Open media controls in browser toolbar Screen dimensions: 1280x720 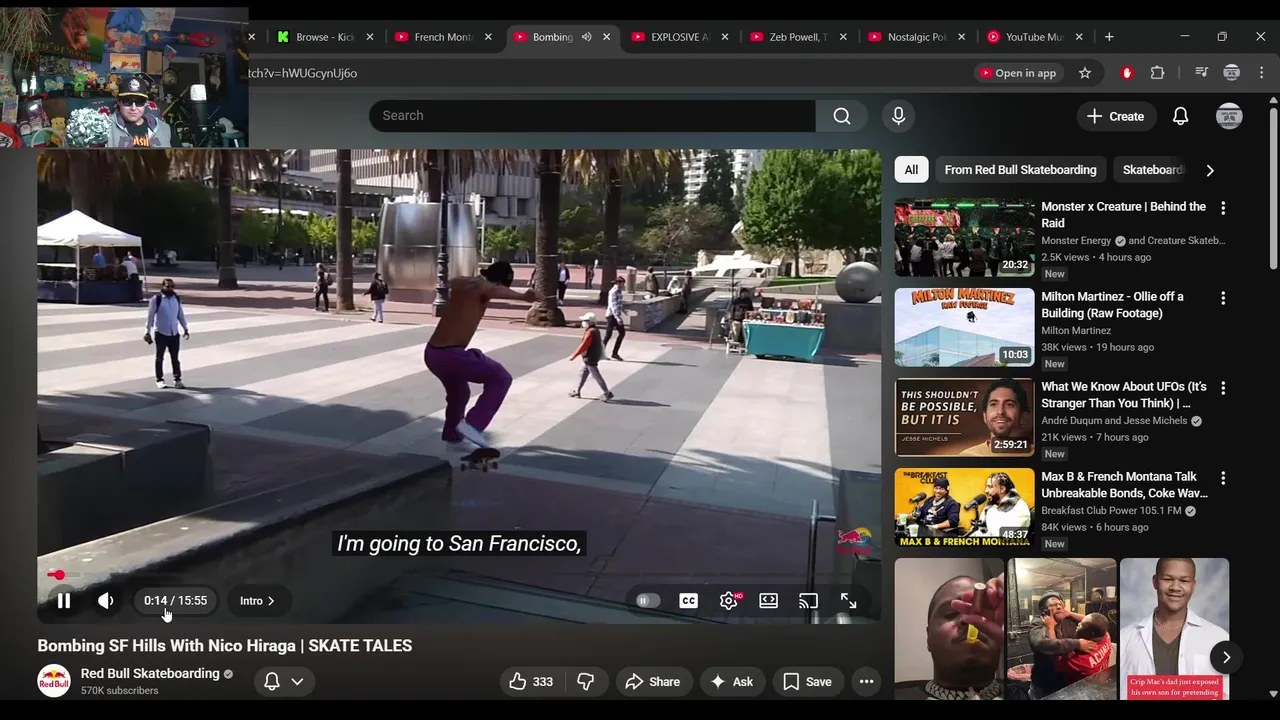1202,73
